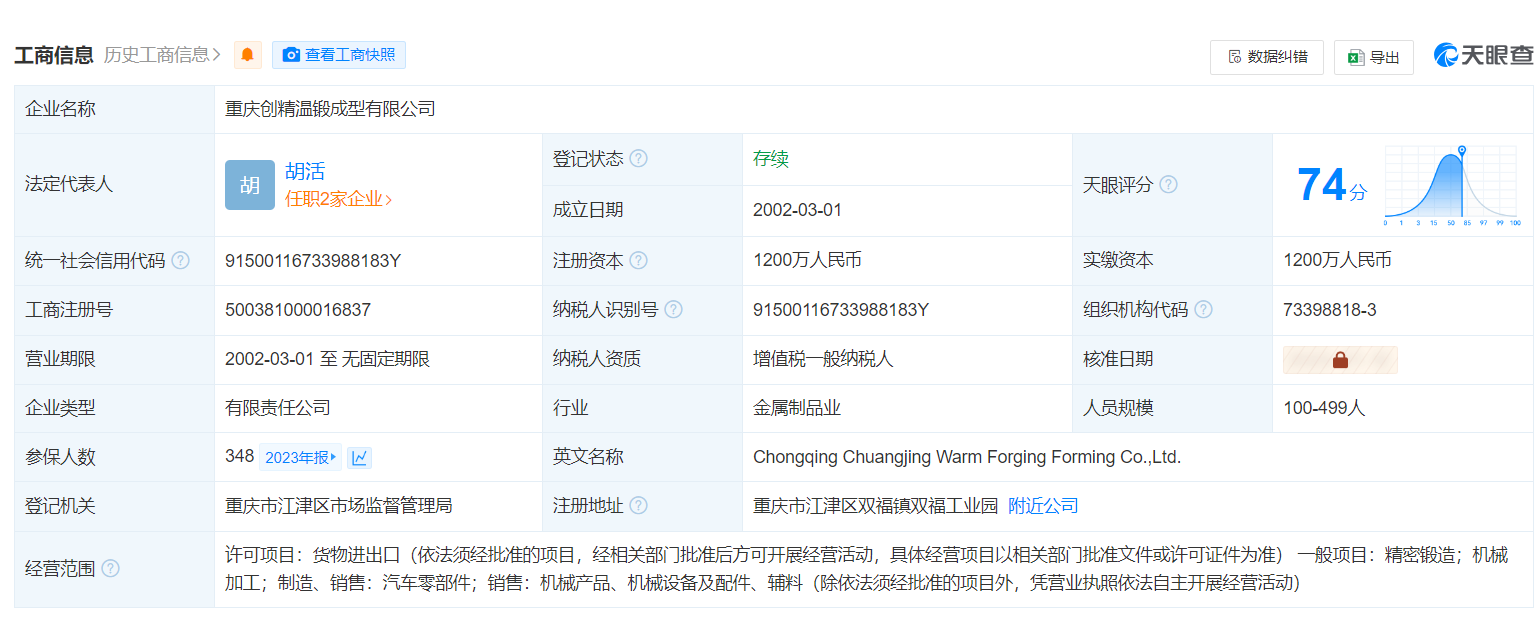1537x622 pixels.
Task: Click the 74分 score value
Action: pyautogui.click(x=1331, y=186)
